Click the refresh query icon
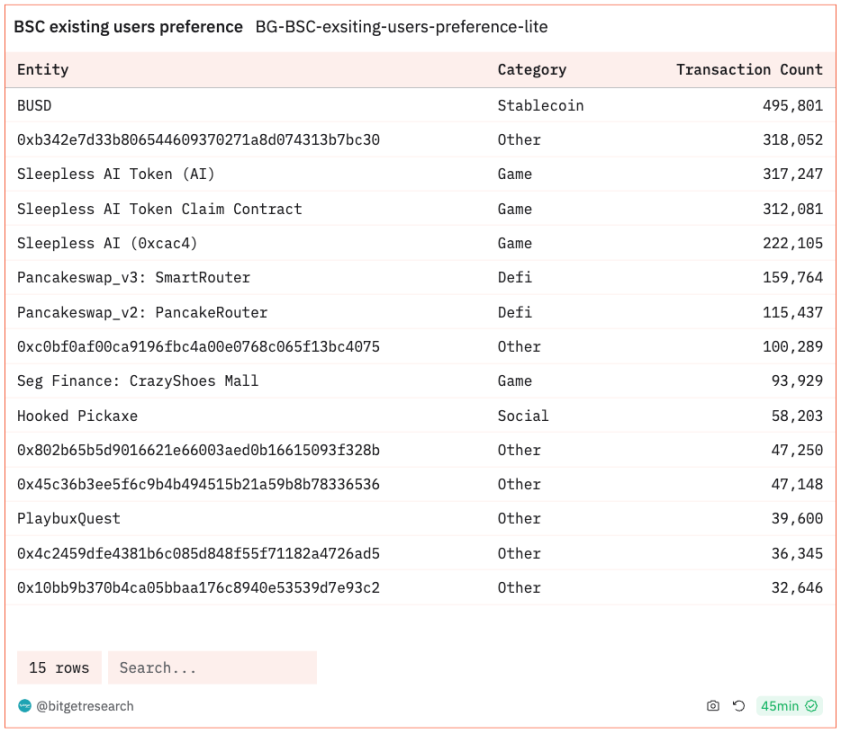 (x=739, y=706)
